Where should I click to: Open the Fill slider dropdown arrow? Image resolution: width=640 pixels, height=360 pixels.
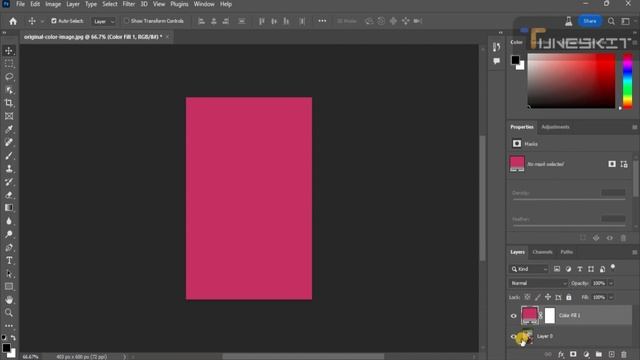[x=611, y=297]
